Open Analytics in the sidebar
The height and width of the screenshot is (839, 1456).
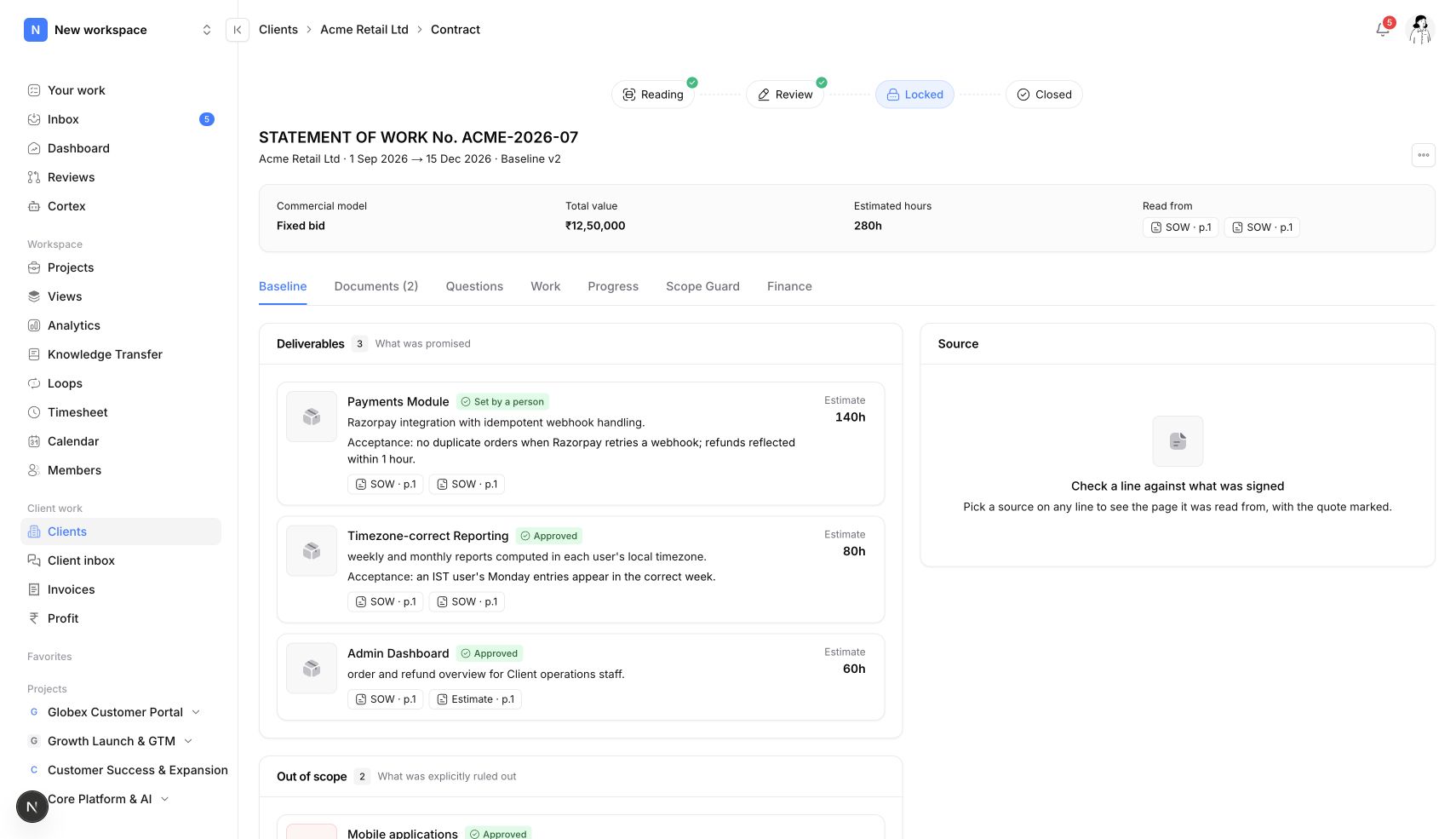121,325
